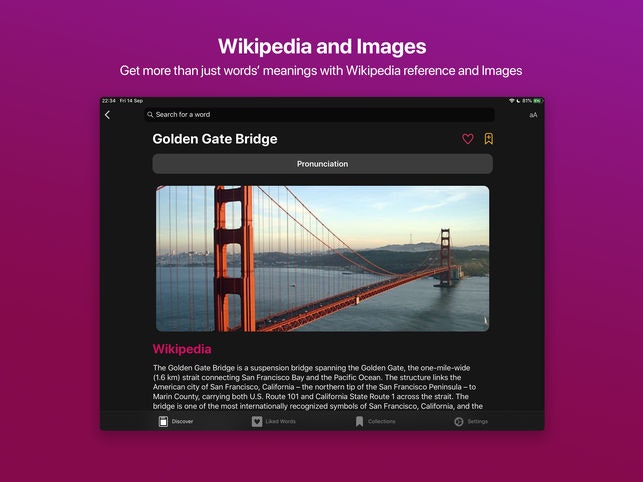Tap the Pronunciation button
The height and width of the screenshot is (482, 643).
[322, 164]
